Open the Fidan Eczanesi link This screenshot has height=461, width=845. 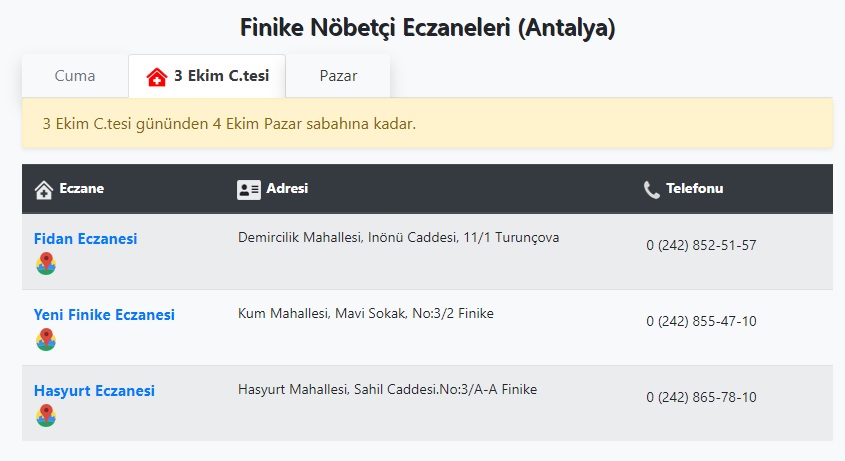point(86,238)
